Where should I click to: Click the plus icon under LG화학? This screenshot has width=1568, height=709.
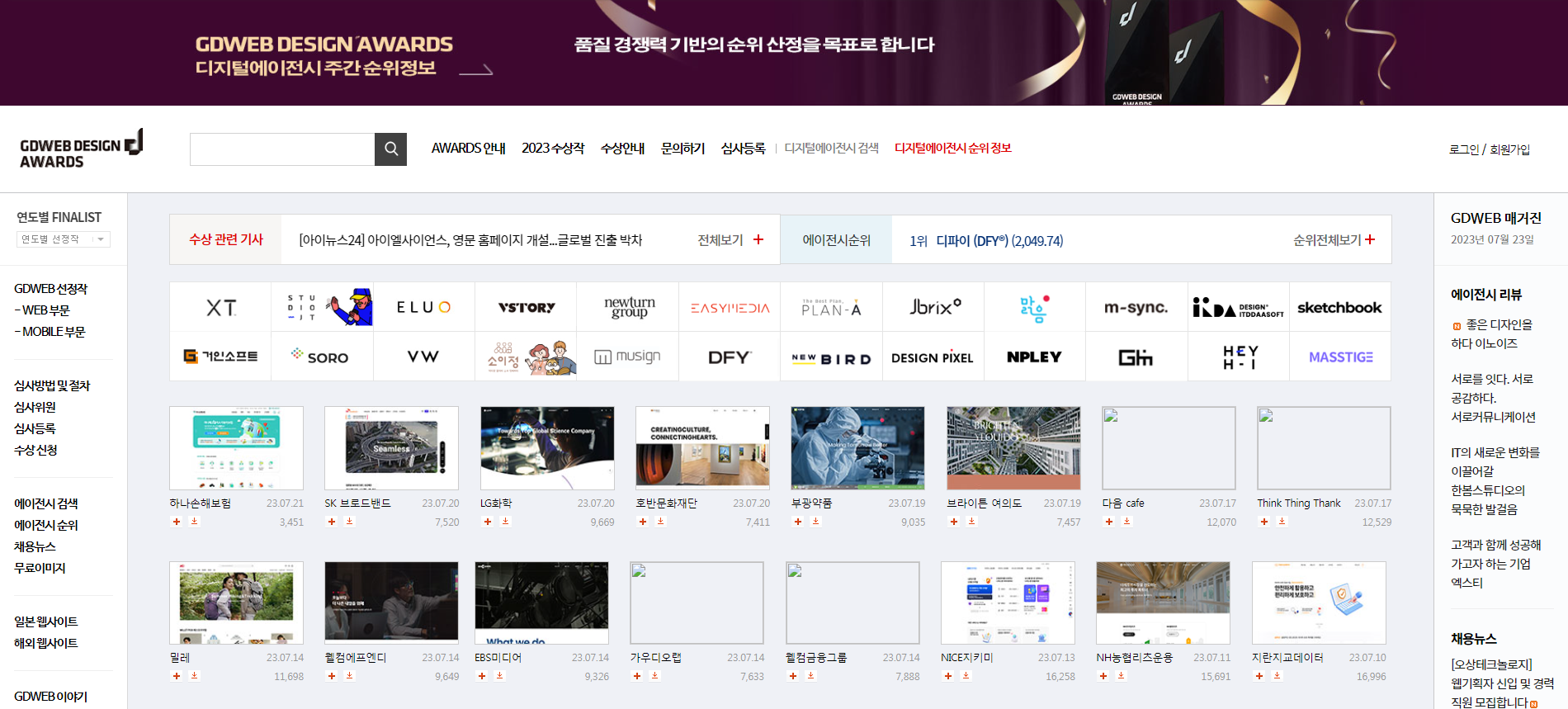(x=488, y=522)
